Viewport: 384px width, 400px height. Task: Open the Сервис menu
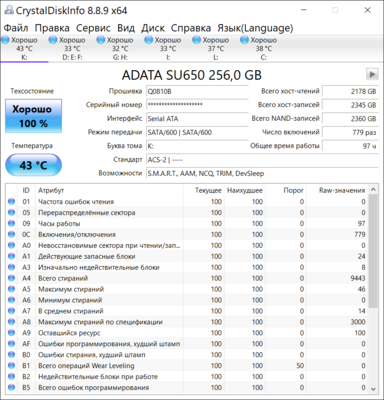[93, 28]
